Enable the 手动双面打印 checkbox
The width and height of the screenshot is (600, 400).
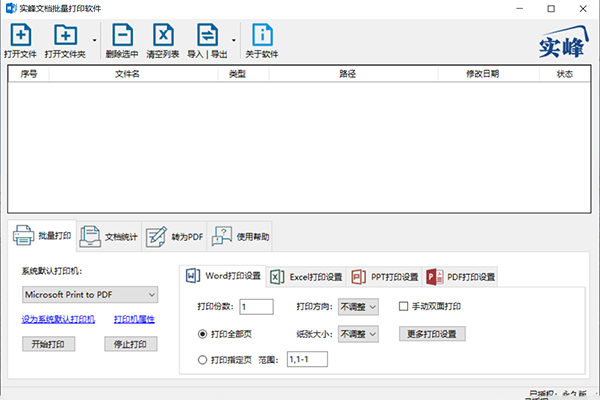pos(404,306)
